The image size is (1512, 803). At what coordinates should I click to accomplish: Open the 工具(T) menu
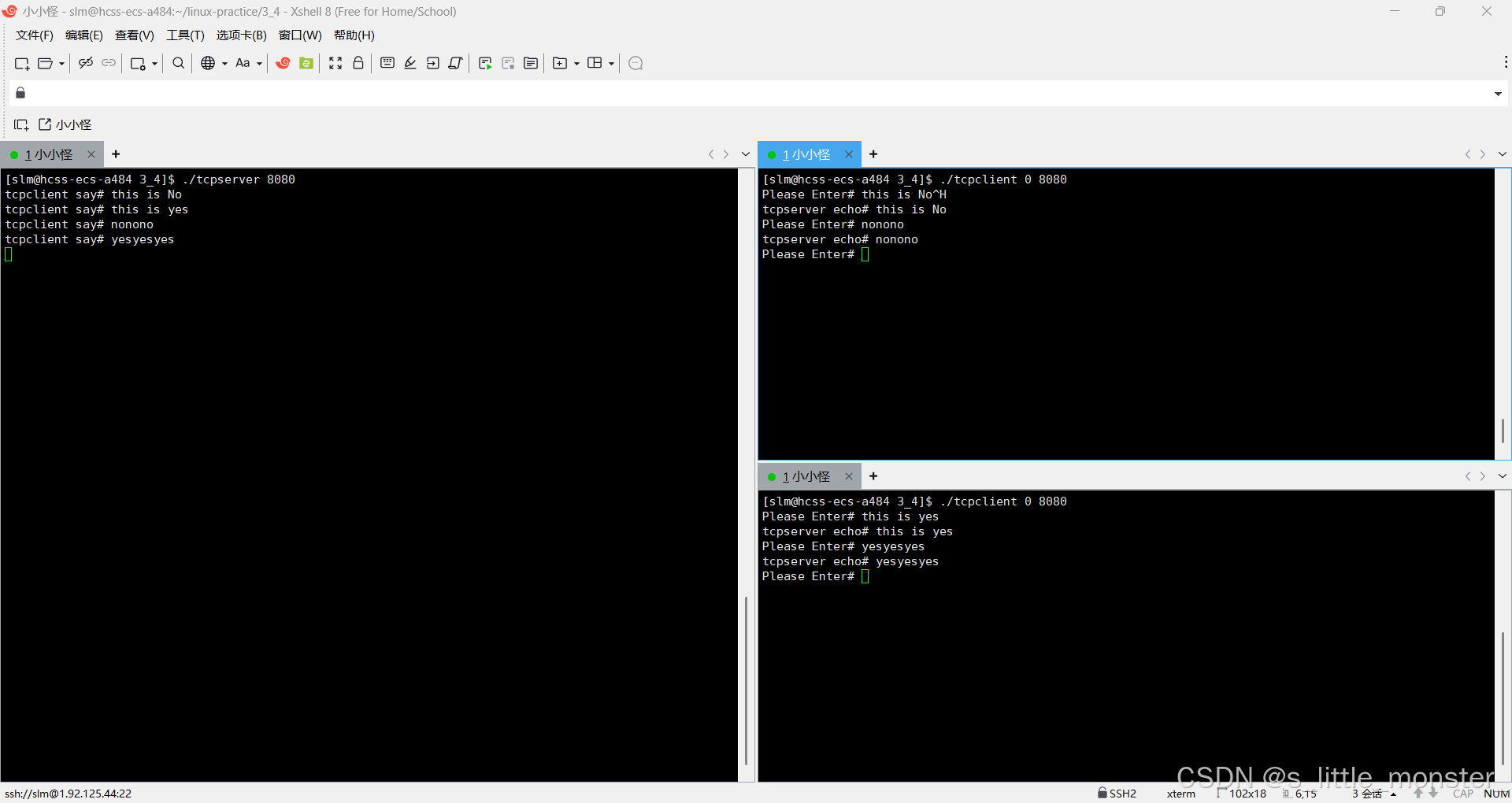pos(185,35)
